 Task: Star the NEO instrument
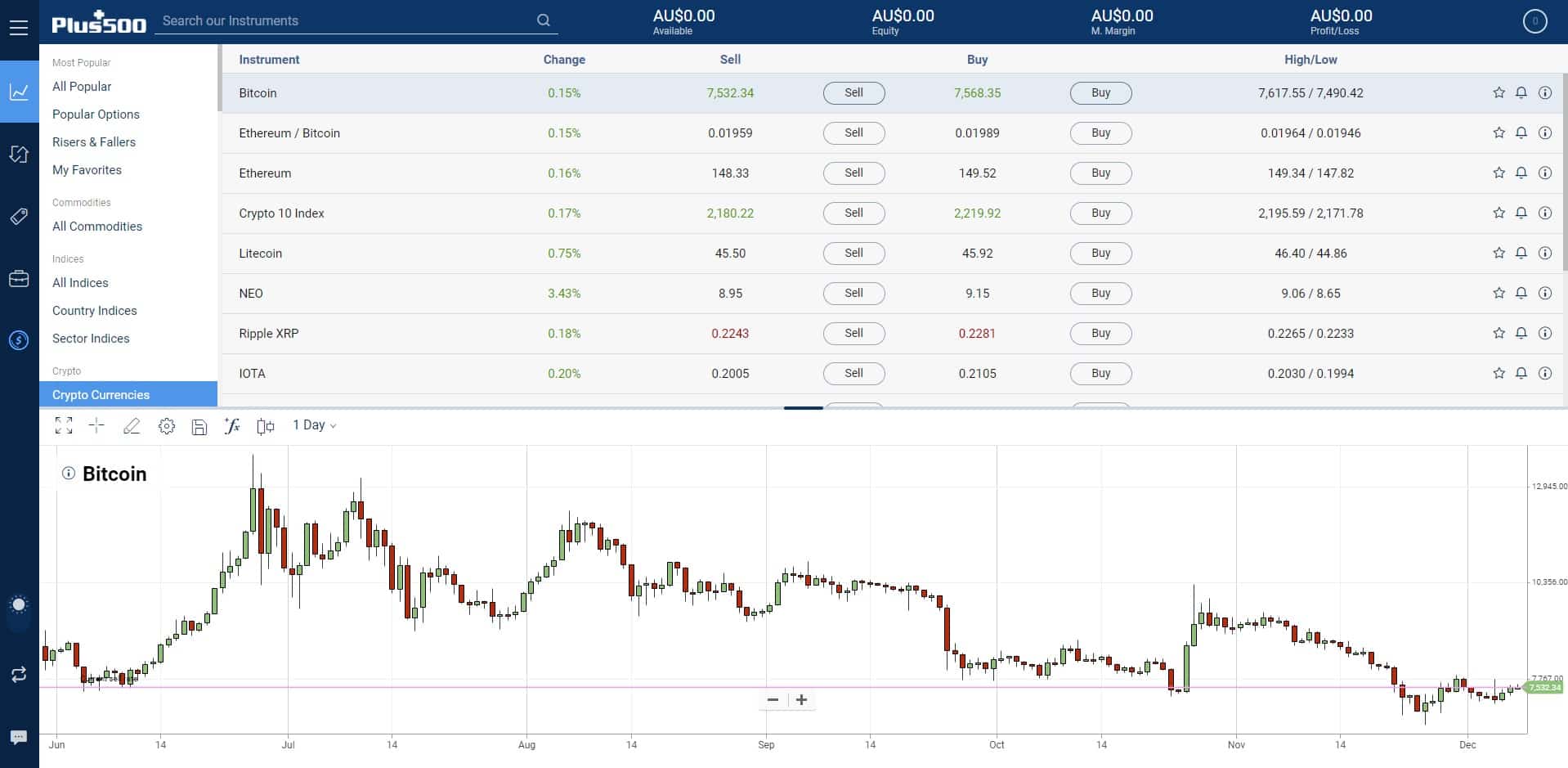1499,293
